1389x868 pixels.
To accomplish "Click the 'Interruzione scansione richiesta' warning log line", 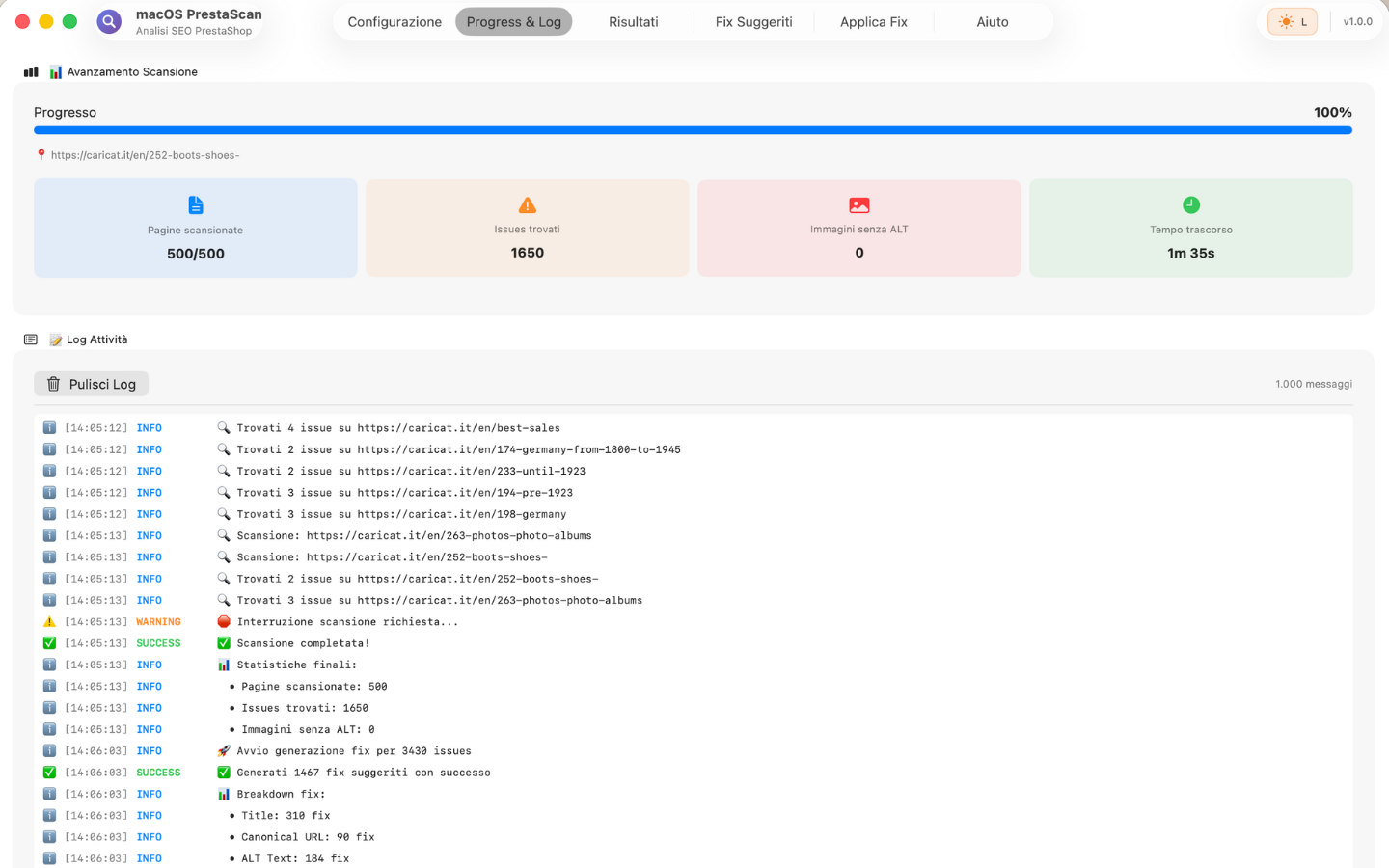I will pos(347,622).
